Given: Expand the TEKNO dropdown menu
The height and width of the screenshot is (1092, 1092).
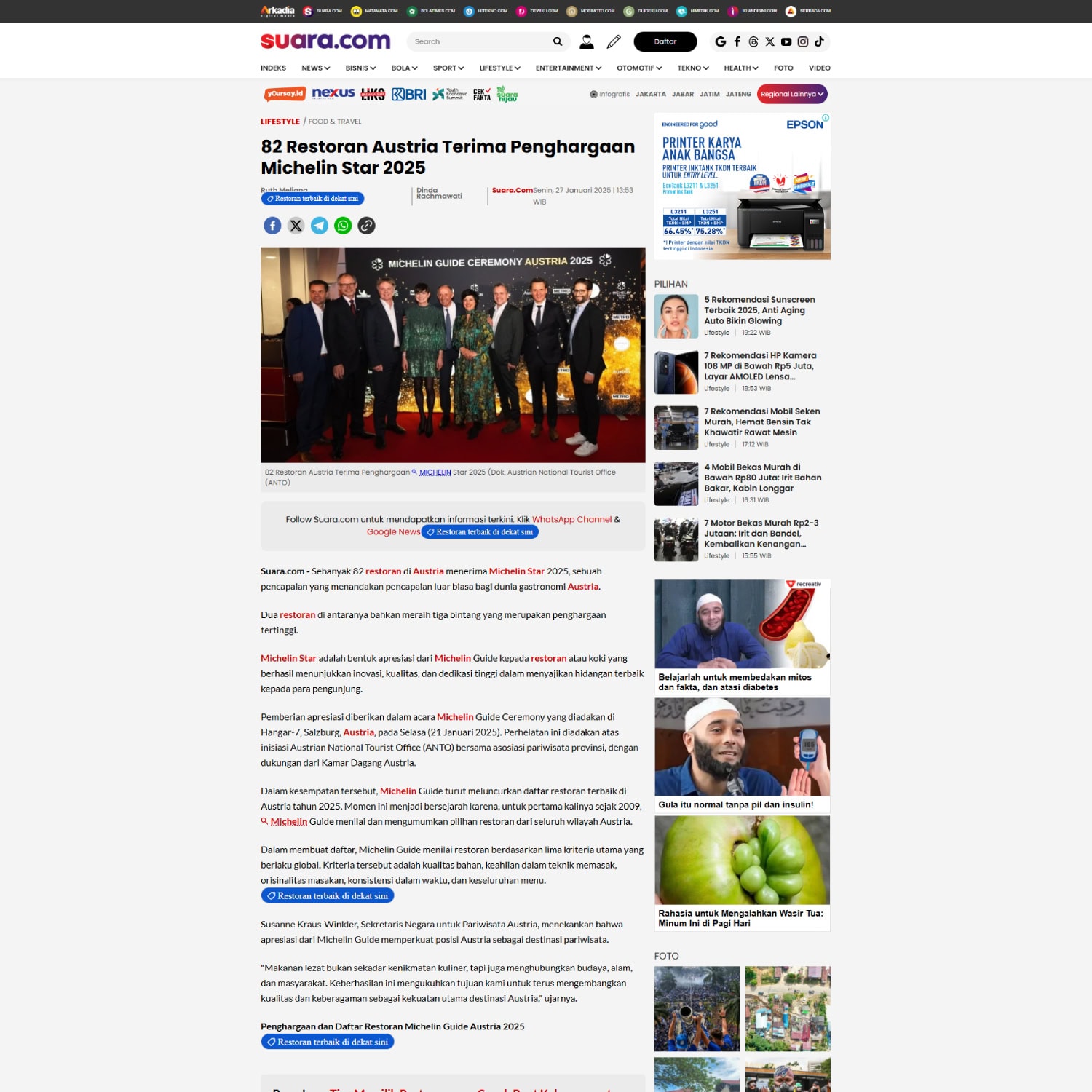Looking at the screenshot, I should point(693,68).
